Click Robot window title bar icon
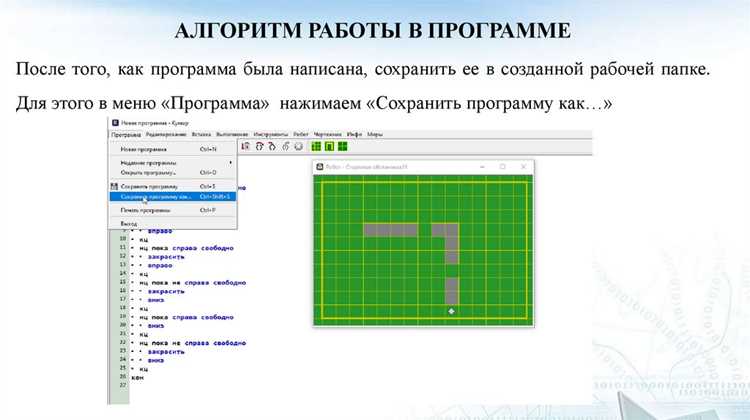 320,166
